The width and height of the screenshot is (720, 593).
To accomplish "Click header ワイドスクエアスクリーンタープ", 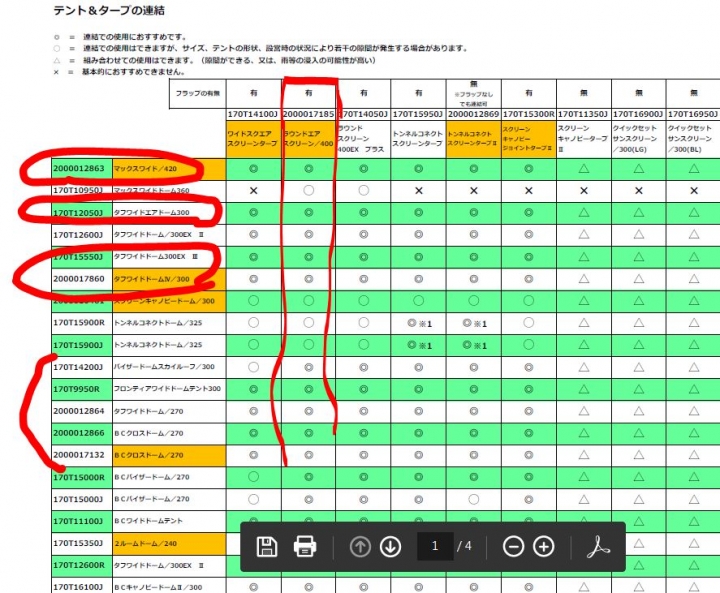I will [253, 139].
